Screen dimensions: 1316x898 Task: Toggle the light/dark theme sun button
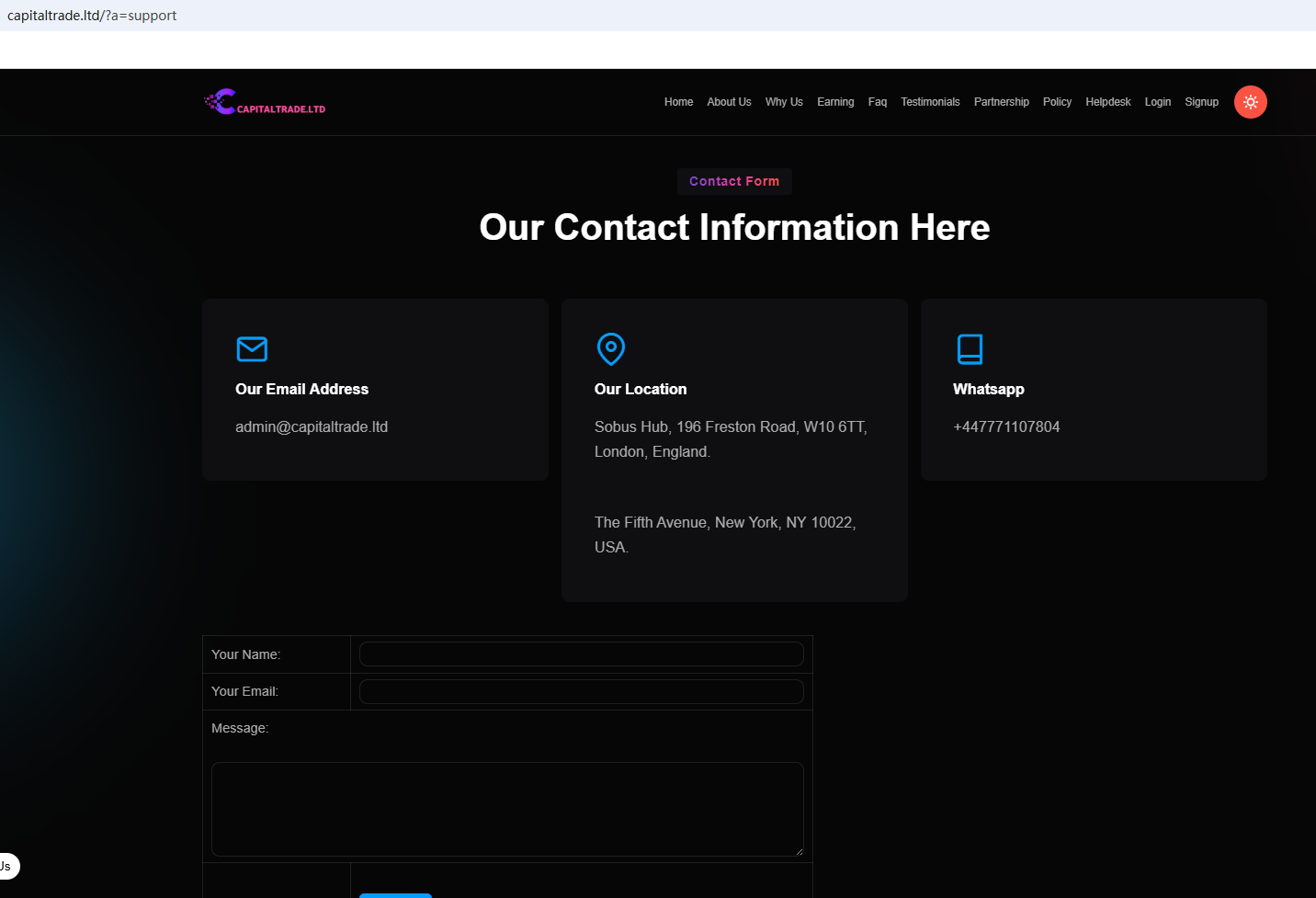pyautogui.click(x=1250, y=102)
